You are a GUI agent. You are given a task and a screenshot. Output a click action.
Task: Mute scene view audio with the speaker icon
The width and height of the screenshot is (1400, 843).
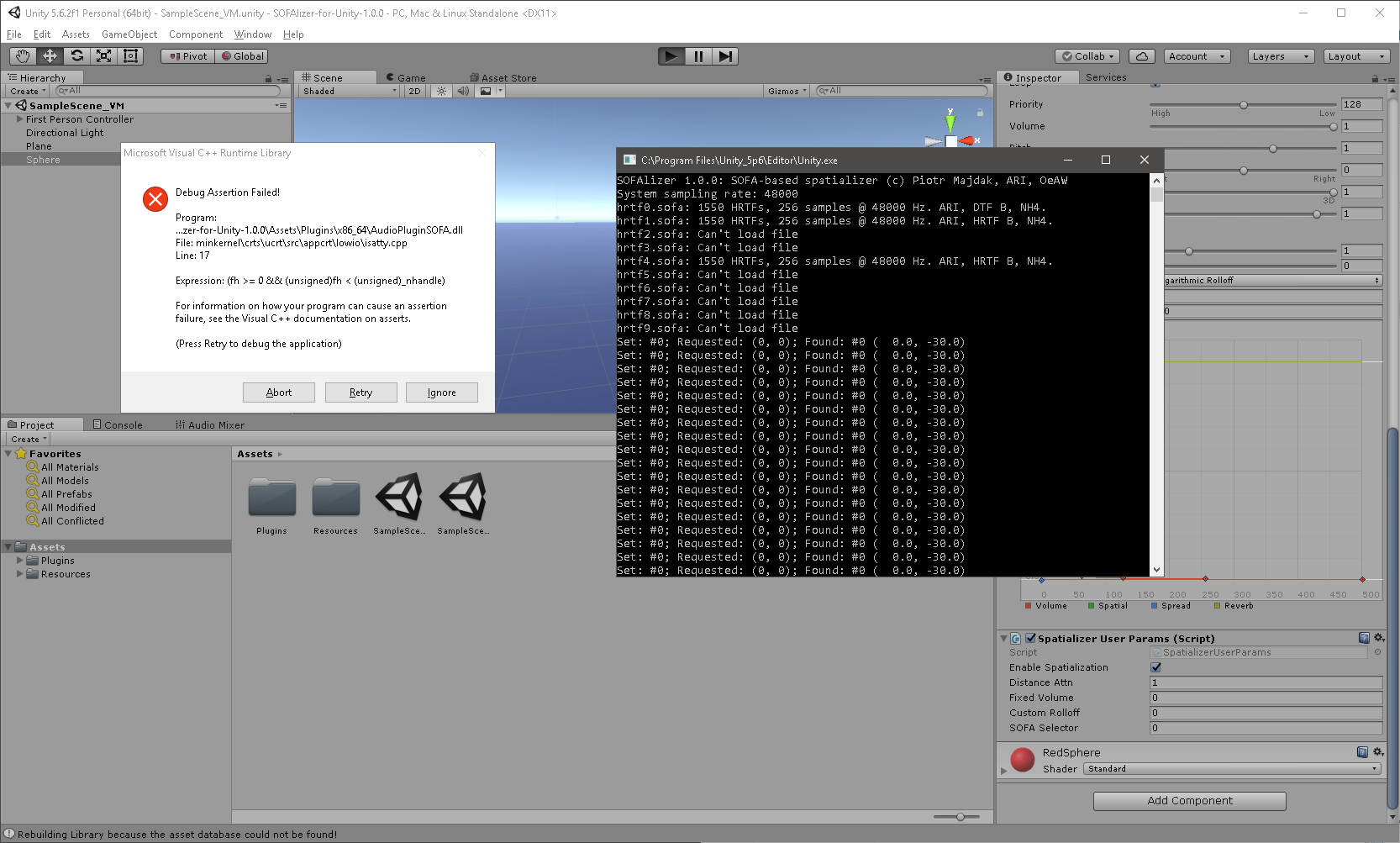point(463,91)
